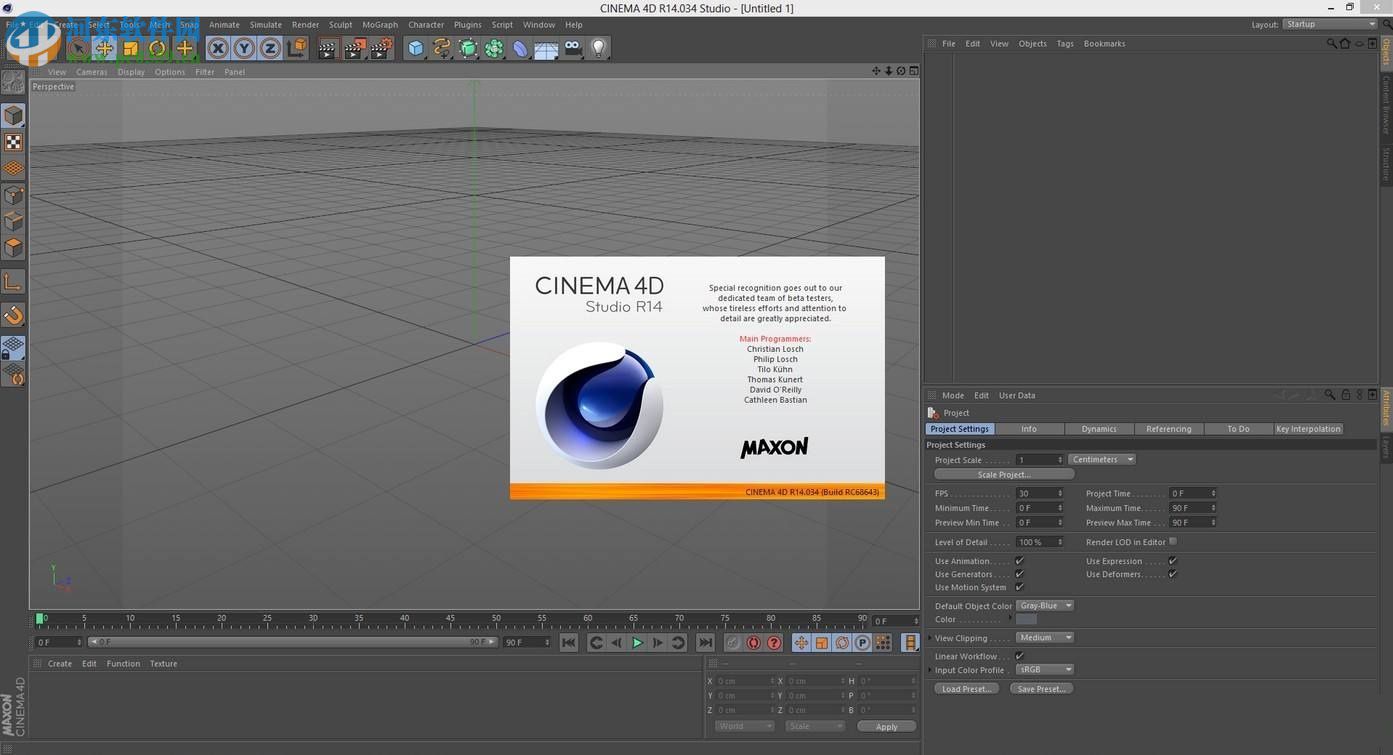Open the Centimeters unit dropdown

(1102, 460)
